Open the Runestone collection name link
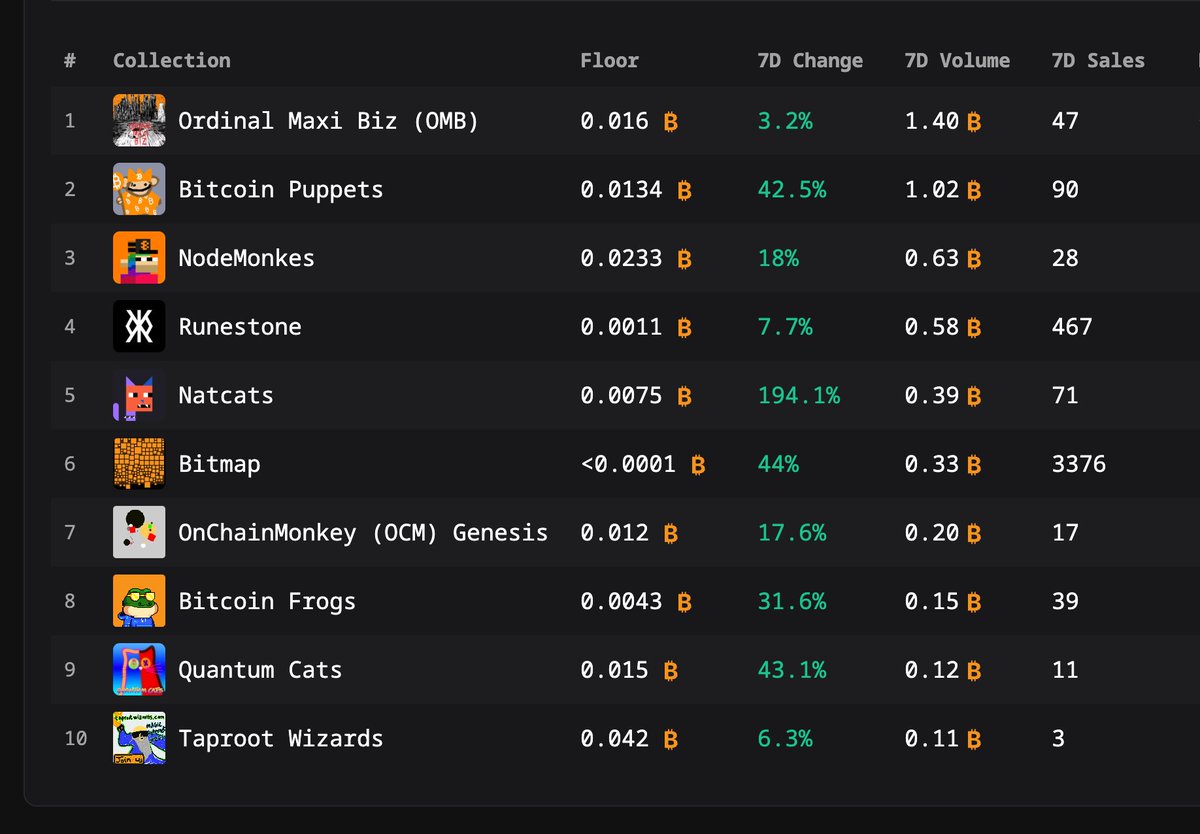This screenshot has height=834, width=1200. pos(240,327)
